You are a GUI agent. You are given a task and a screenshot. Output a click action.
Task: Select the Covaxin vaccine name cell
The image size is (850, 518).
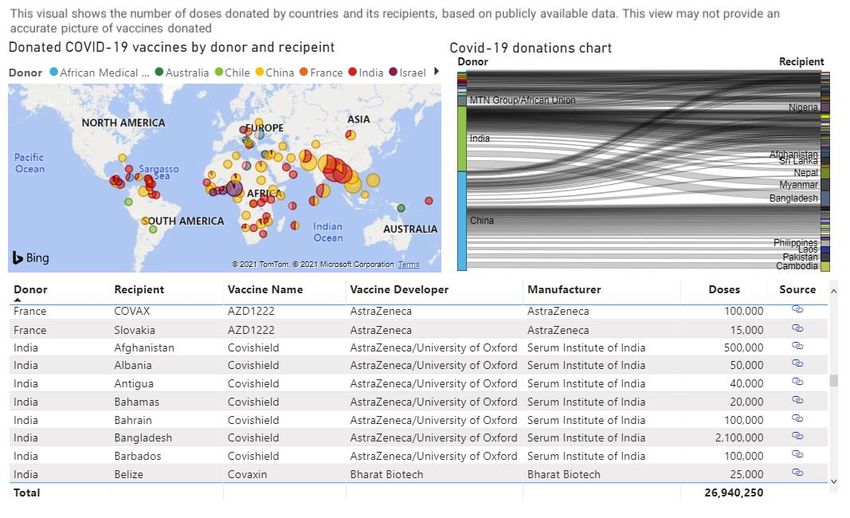coord(247,474)
